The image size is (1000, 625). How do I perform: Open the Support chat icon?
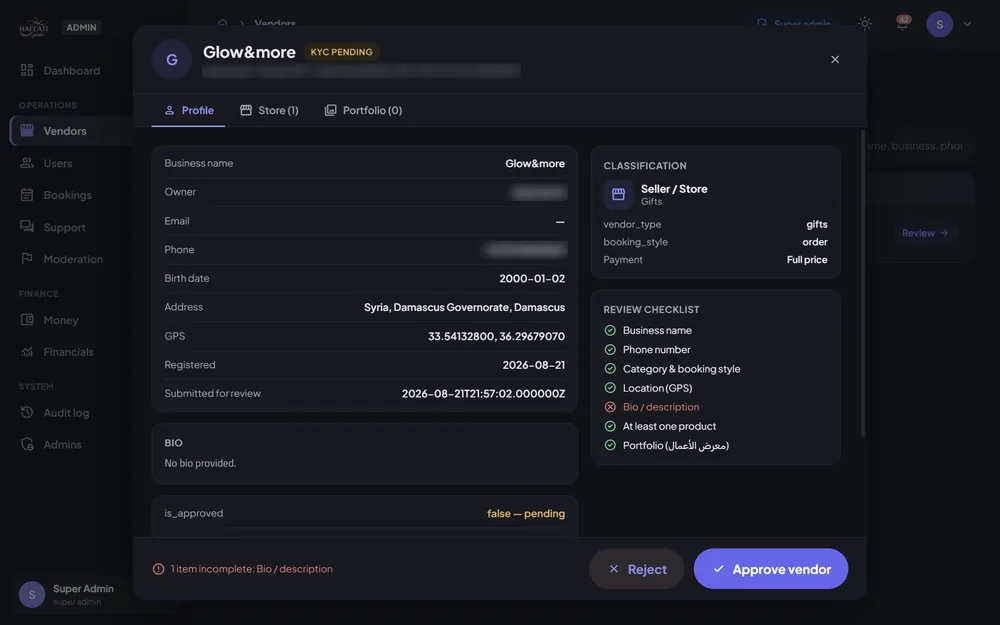coord(27,226)
